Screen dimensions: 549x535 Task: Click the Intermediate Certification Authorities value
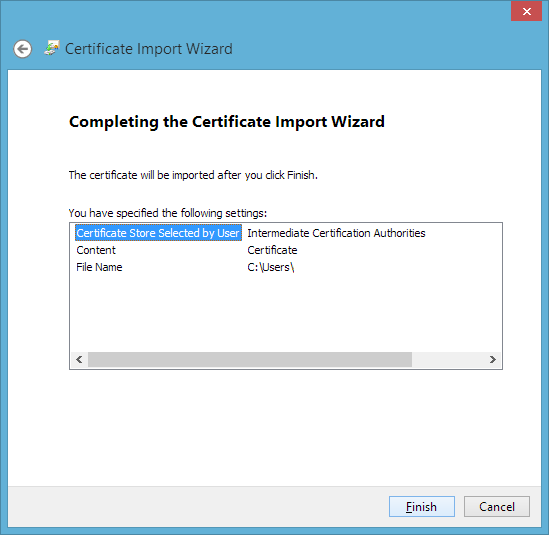336,233
